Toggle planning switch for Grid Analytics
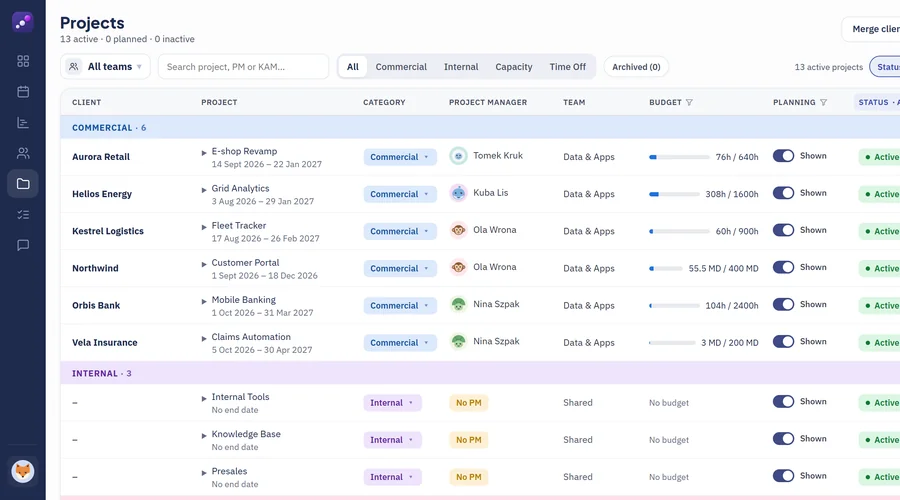Image resolution: width=900 pixels, height=500 pixels. pyautogui.click(x=783, y=193)
